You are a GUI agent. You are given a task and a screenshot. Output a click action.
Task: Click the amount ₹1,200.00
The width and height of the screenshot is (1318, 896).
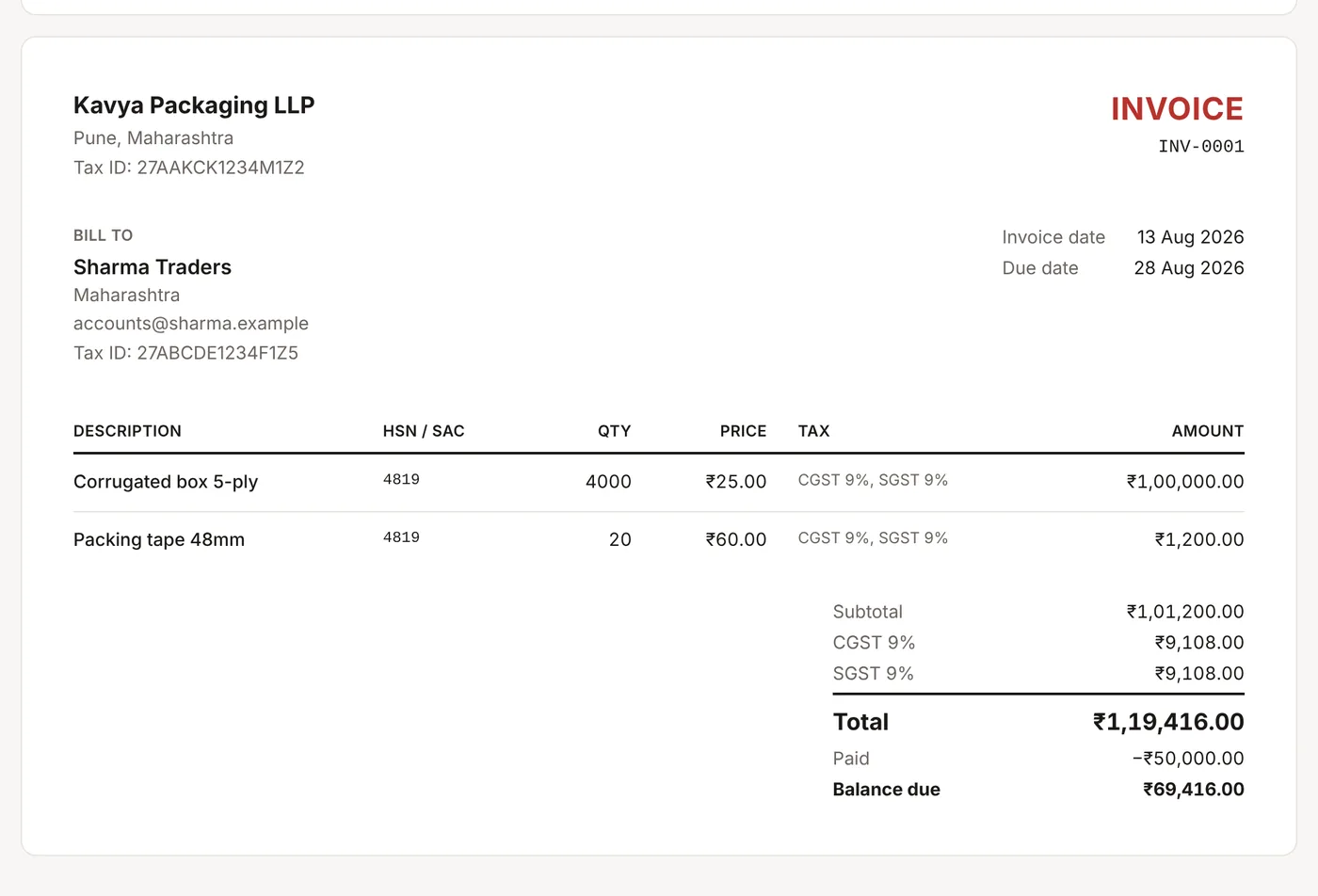tap(1199, 540)
